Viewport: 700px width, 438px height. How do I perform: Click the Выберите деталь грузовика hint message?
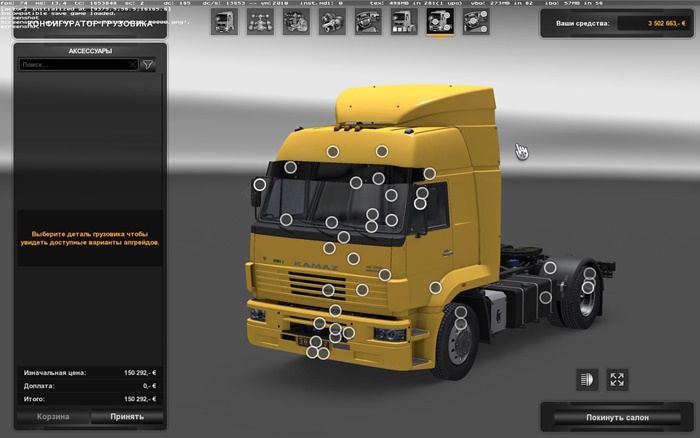click(x=90, y=238)
